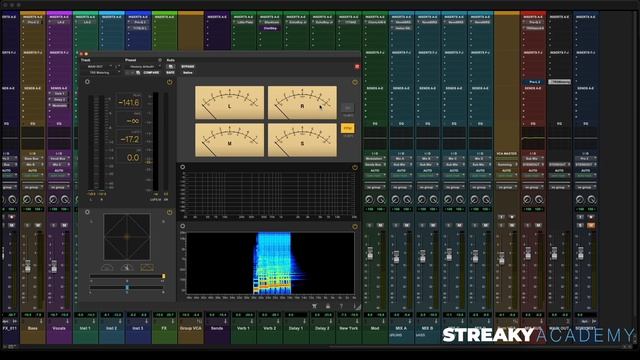Viewport: 640px width, 360px height.
Task: Mute the MIX A track
Action: 407,225
